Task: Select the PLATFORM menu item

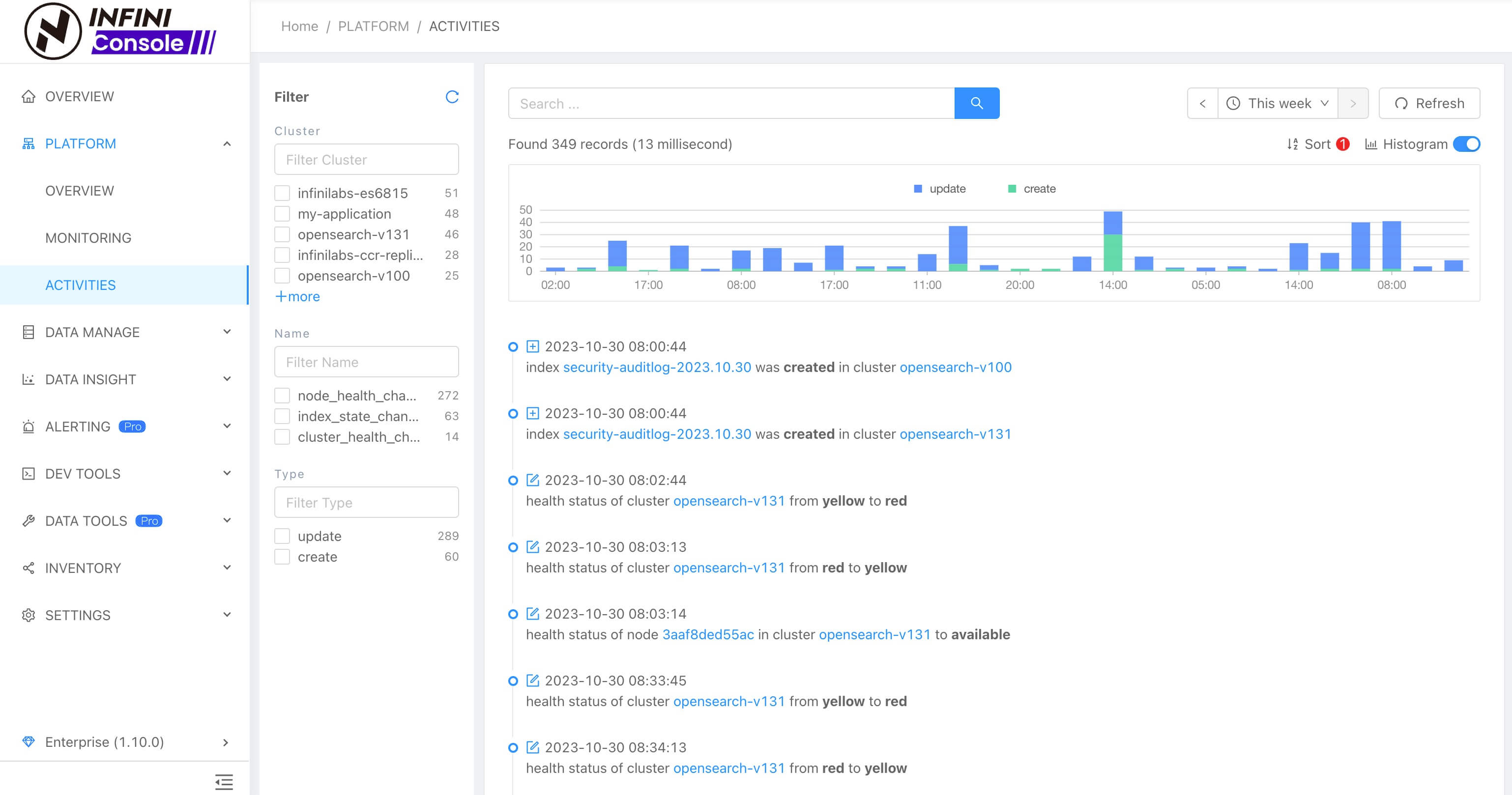Action: tap(80, 143)
